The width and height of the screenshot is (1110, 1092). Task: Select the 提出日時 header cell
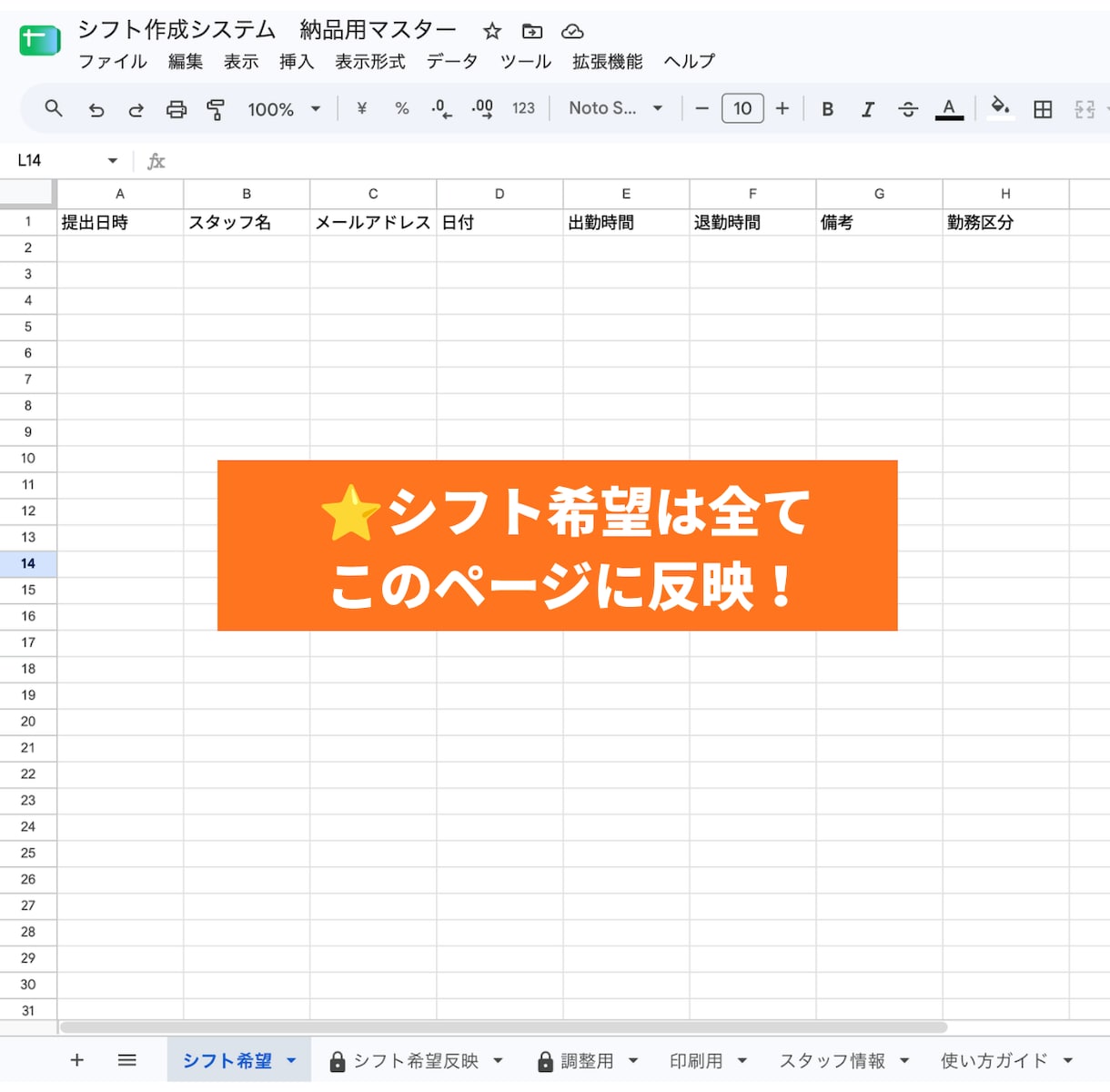[x=120, y=222]
